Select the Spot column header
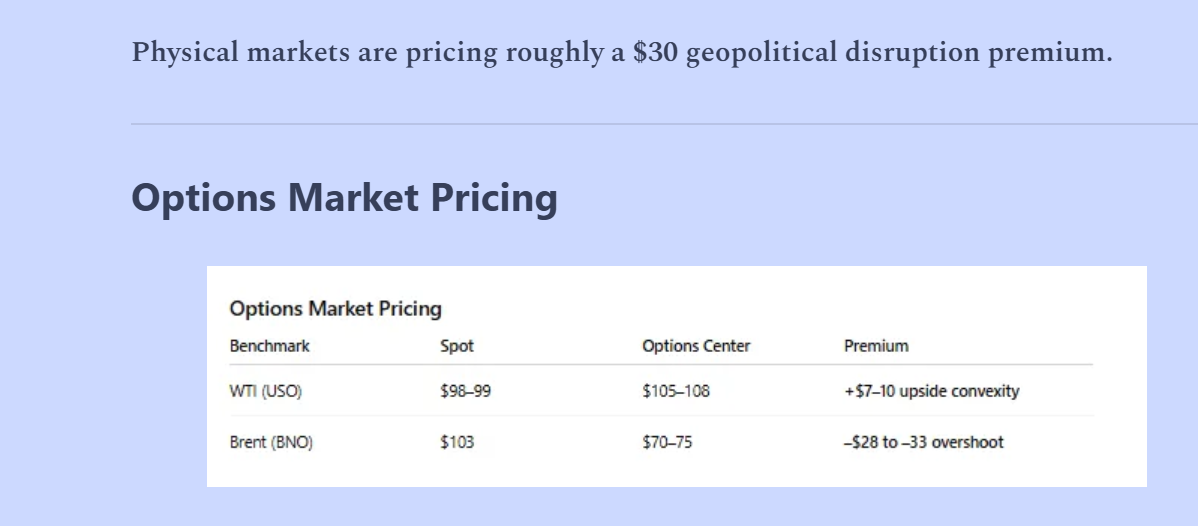Image resolution: width=1198 pixels, height=526 pixels. 457,346
